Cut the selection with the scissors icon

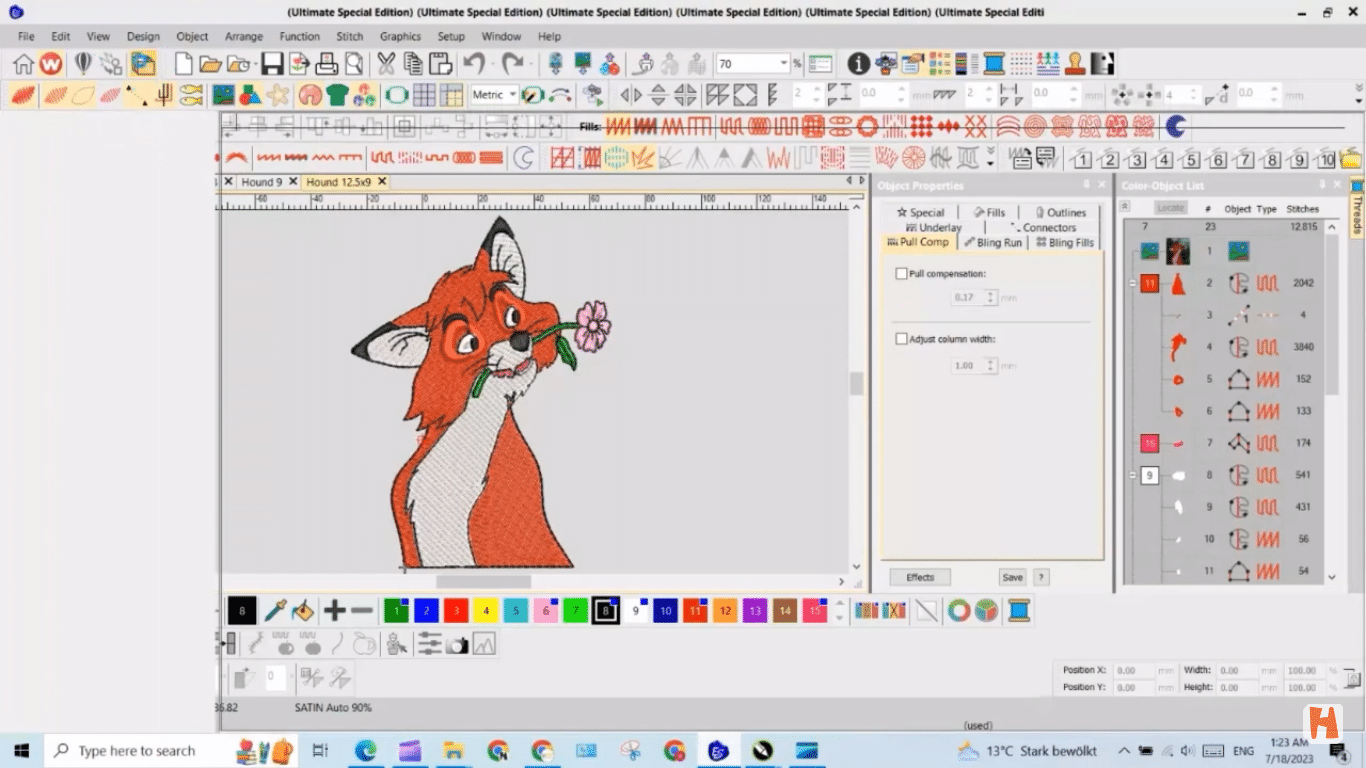pos(386,64)
